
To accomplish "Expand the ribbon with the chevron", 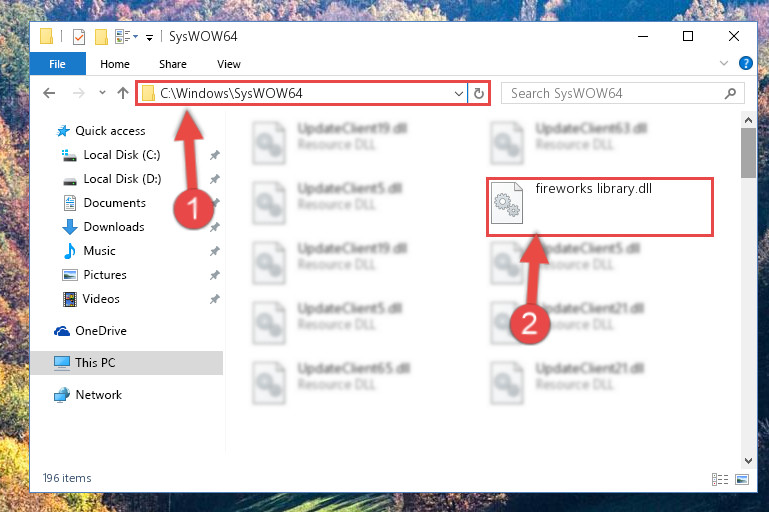I will point(723,63).
